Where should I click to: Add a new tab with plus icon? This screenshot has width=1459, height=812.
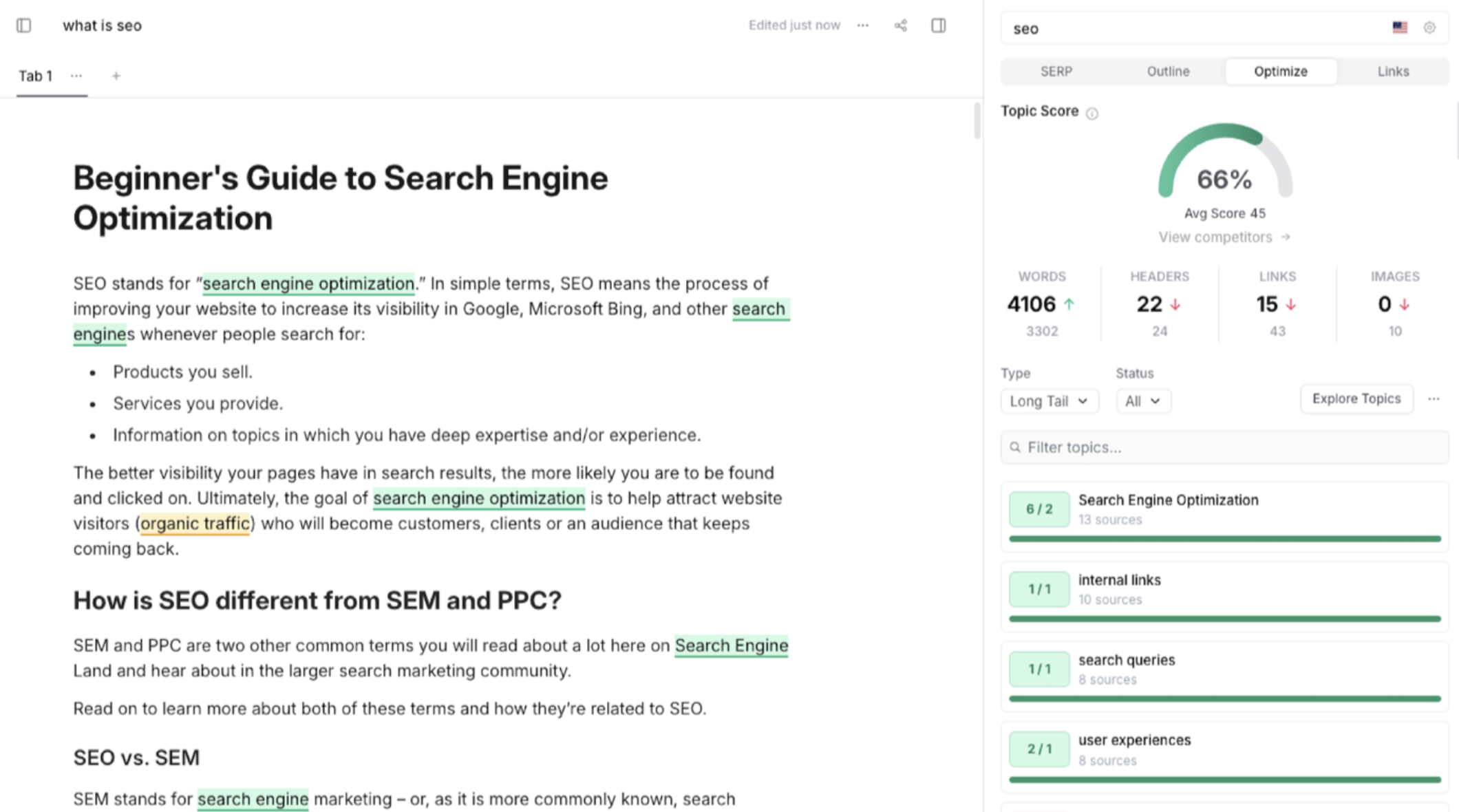116,76
